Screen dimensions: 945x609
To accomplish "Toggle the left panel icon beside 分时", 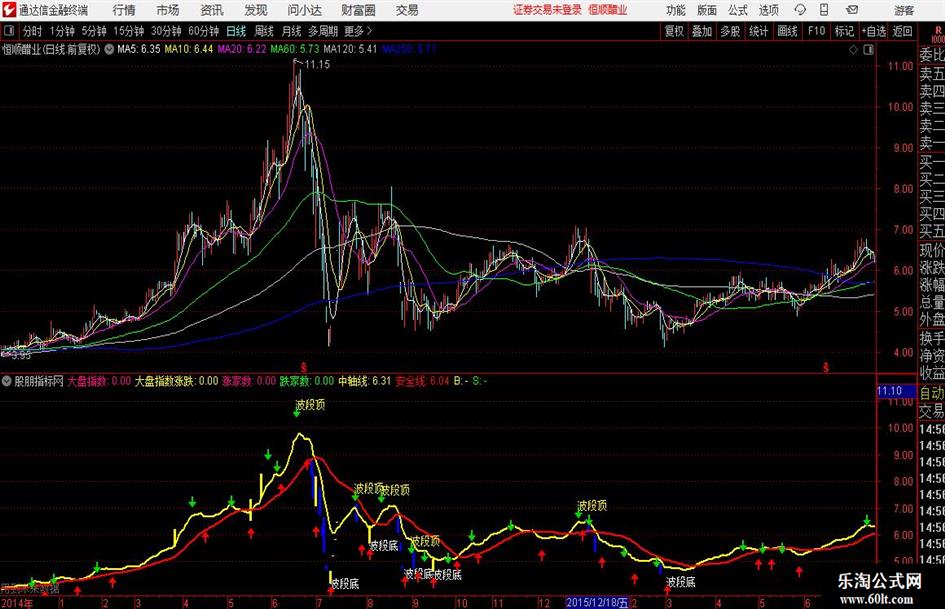I will (9, 31).
